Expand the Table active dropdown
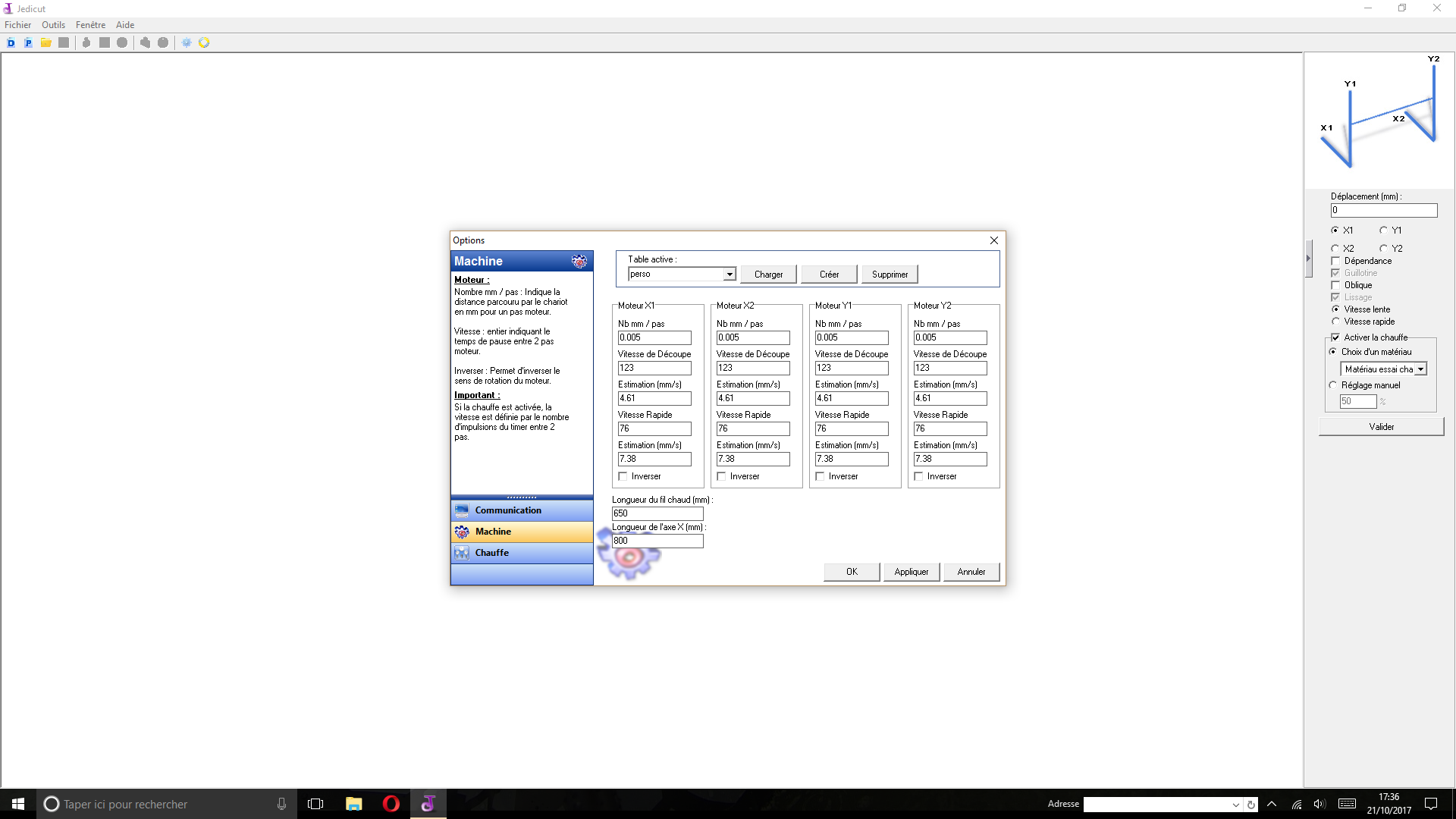 [x=730, y=275]
